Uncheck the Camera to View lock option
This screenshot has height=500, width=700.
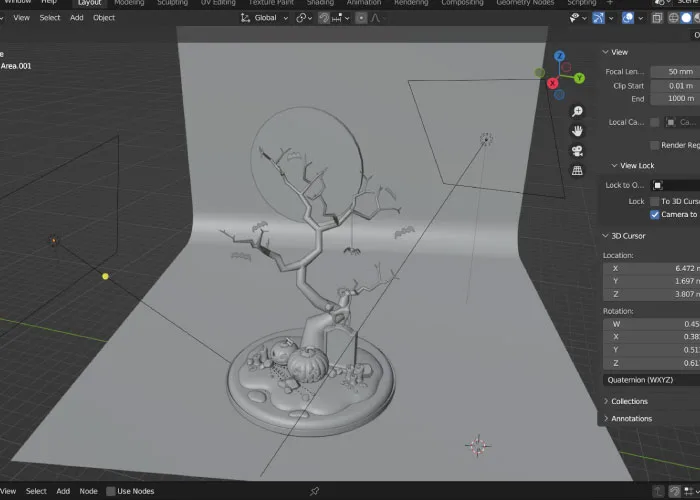tap(655, 214)
